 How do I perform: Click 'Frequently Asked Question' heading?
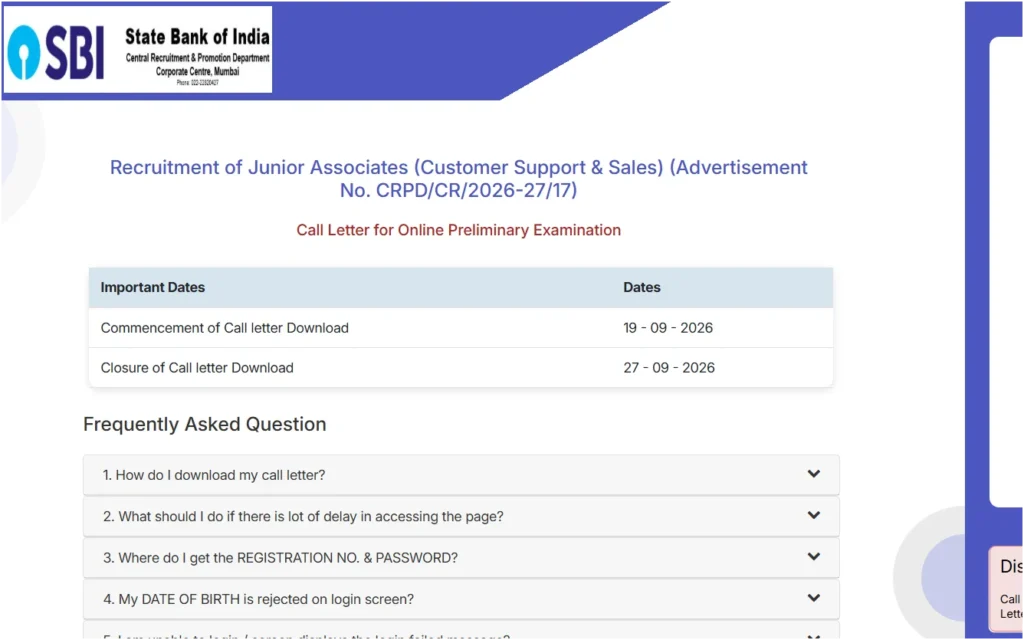(x=204, y=424)
